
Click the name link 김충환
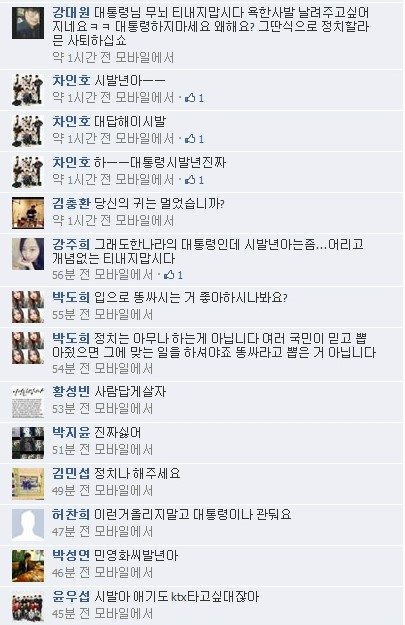(x=71, y=203)
